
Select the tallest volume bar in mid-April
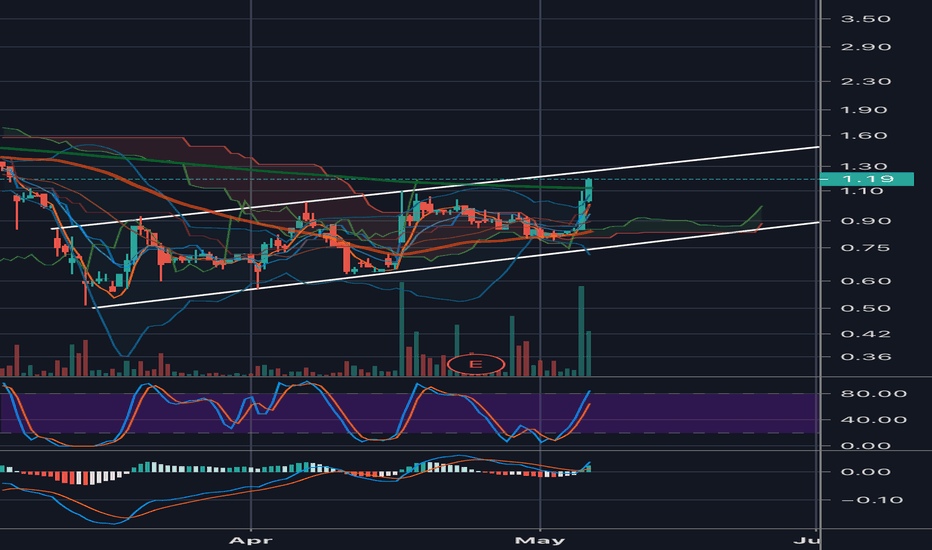click(402, 329)
